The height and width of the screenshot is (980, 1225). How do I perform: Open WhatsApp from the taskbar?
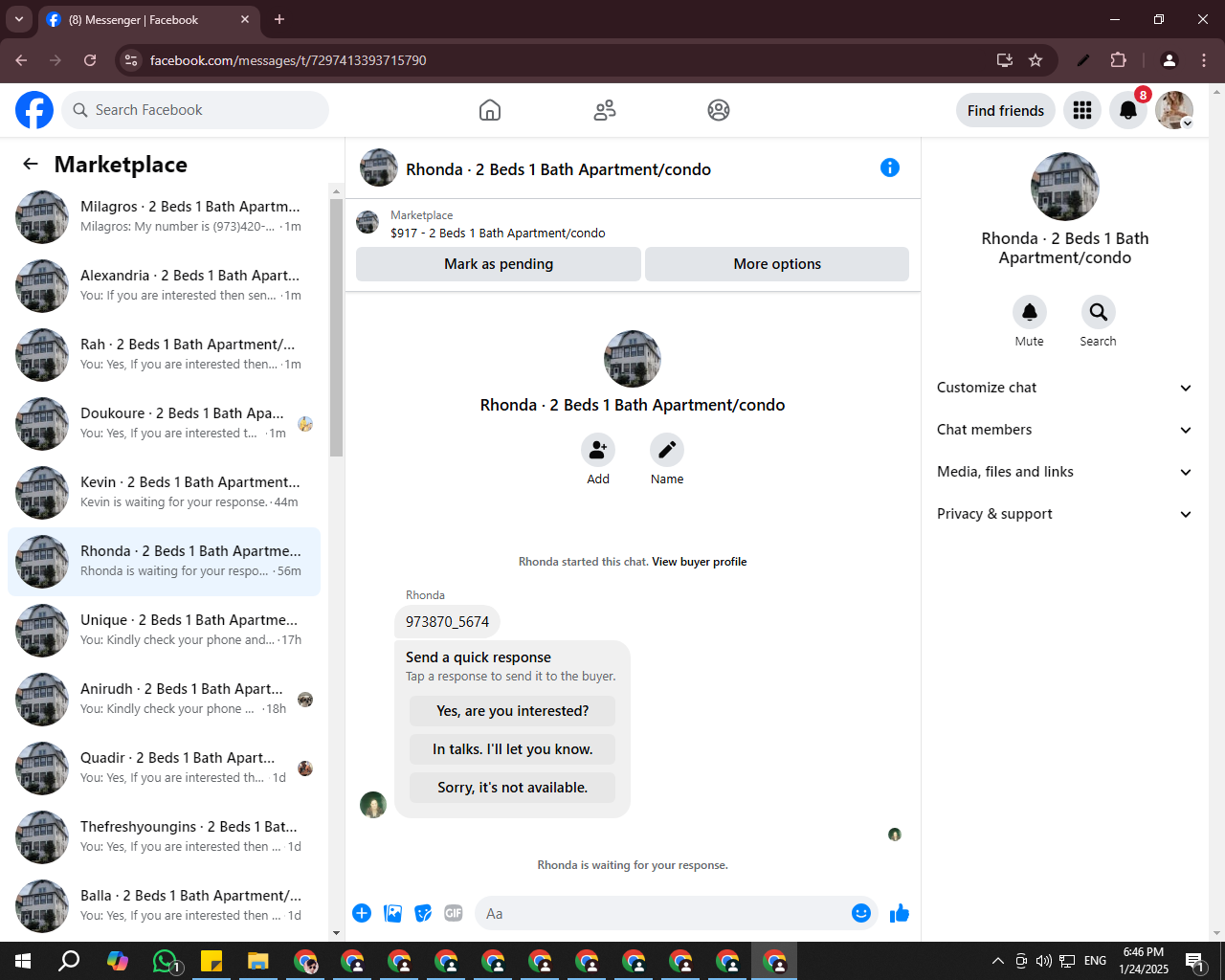coord(167,961)
